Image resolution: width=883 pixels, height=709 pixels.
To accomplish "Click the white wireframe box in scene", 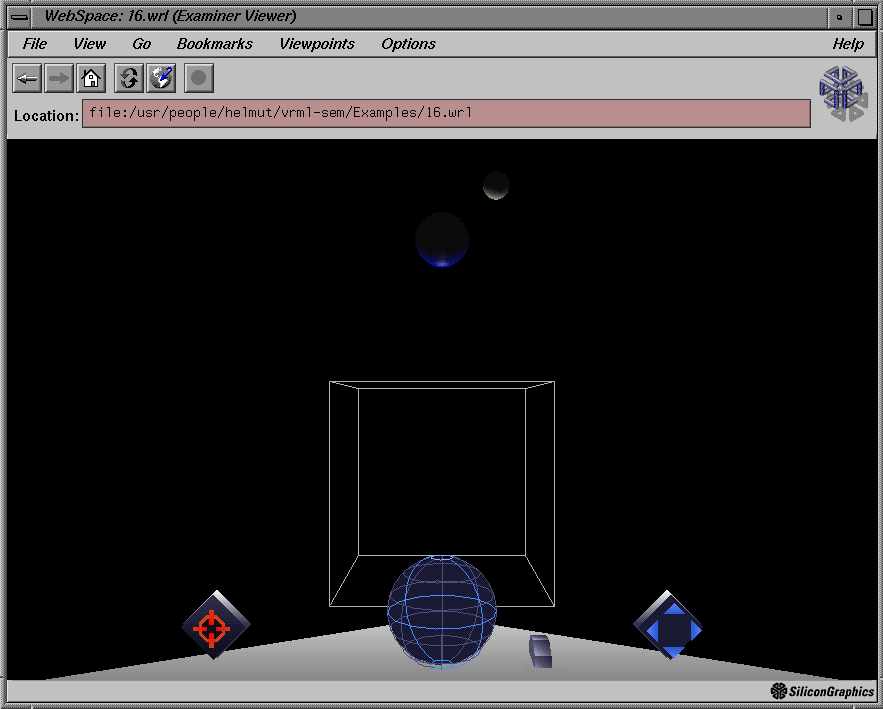I will [x=442, y=473].
